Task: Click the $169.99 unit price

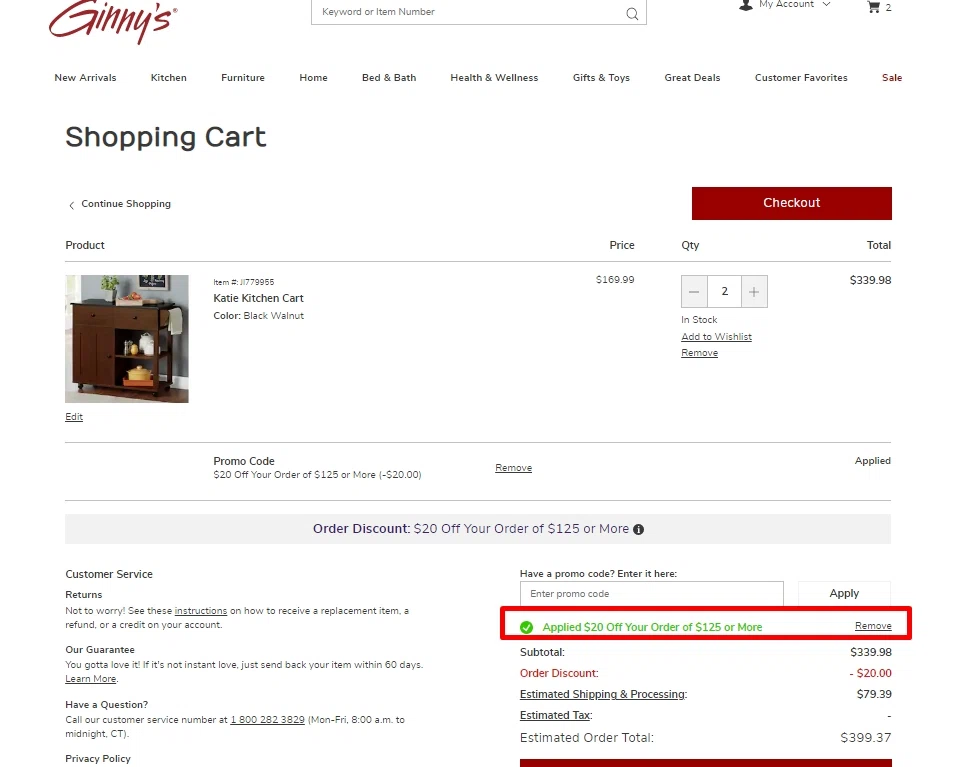Action: pos(615,280)
